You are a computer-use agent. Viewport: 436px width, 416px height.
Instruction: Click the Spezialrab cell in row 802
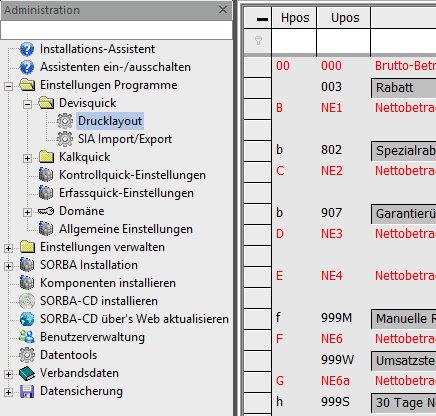click(403, 151)
